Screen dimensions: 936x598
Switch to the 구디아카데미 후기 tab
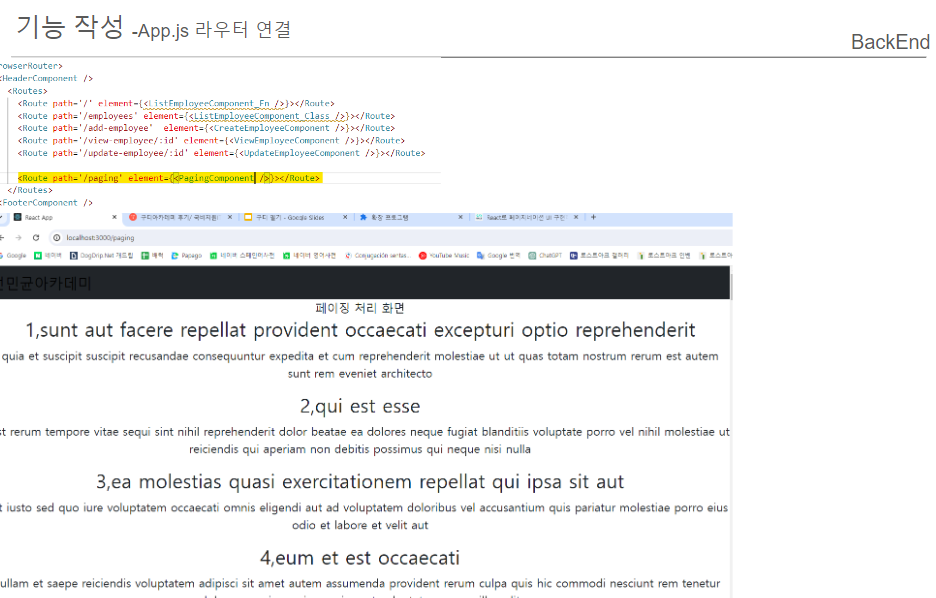click(180, 218)
